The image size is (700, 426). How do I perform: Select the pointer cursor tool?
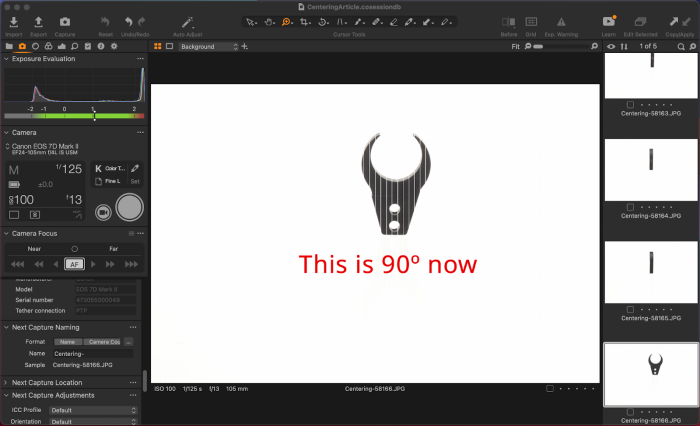click(250, 22)
